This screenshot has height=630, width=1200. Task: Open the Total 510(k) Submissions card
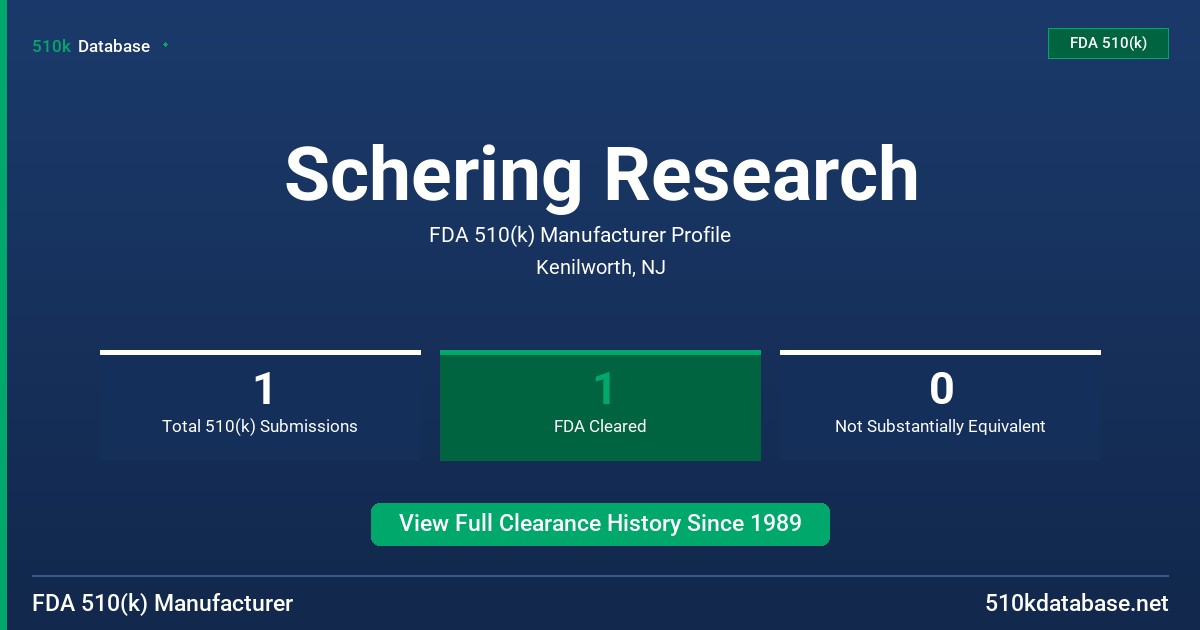pyautogui.click(x=260, y=405)
